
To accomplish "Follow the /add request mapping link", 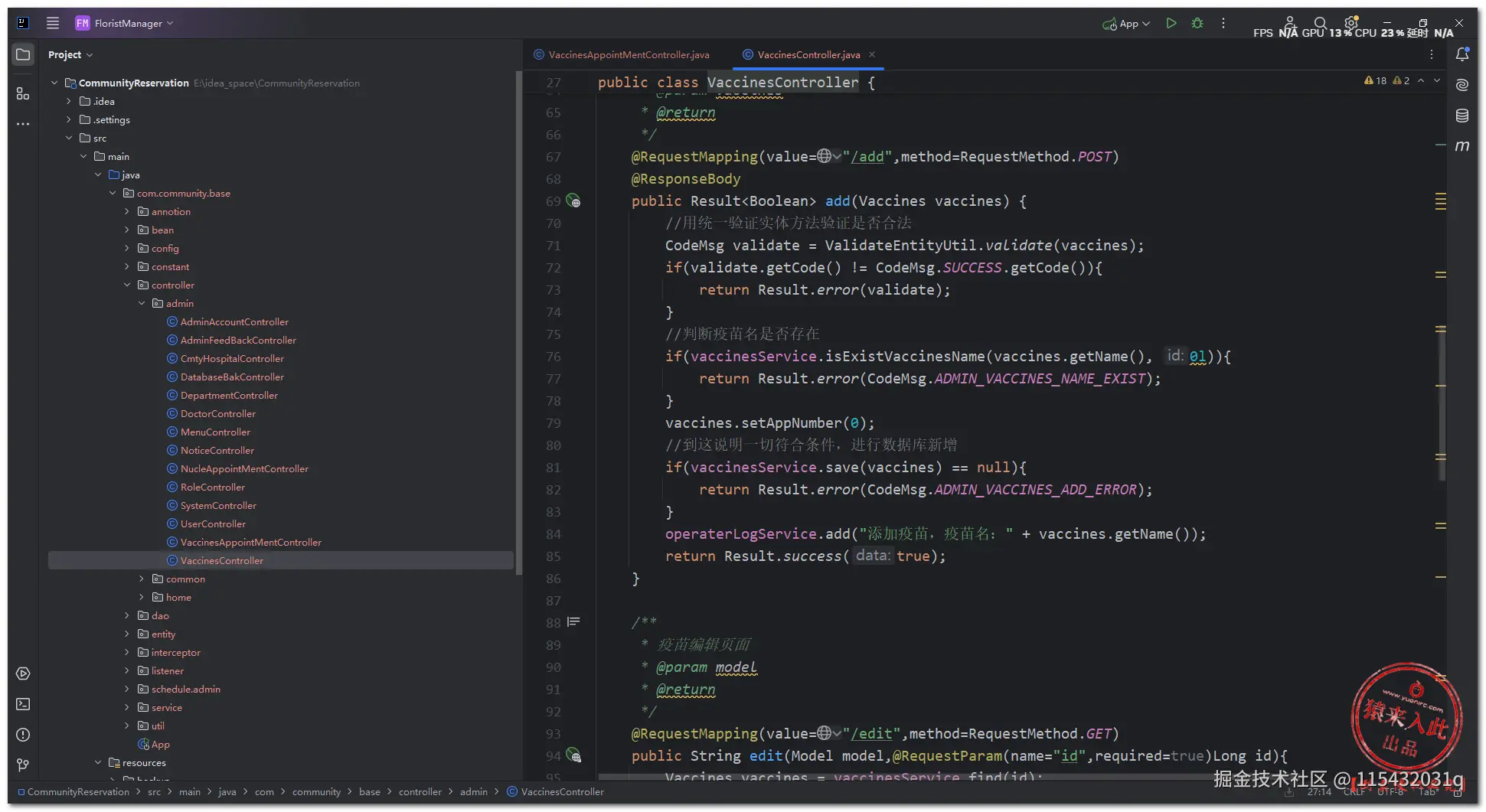I will click(867, 156).
